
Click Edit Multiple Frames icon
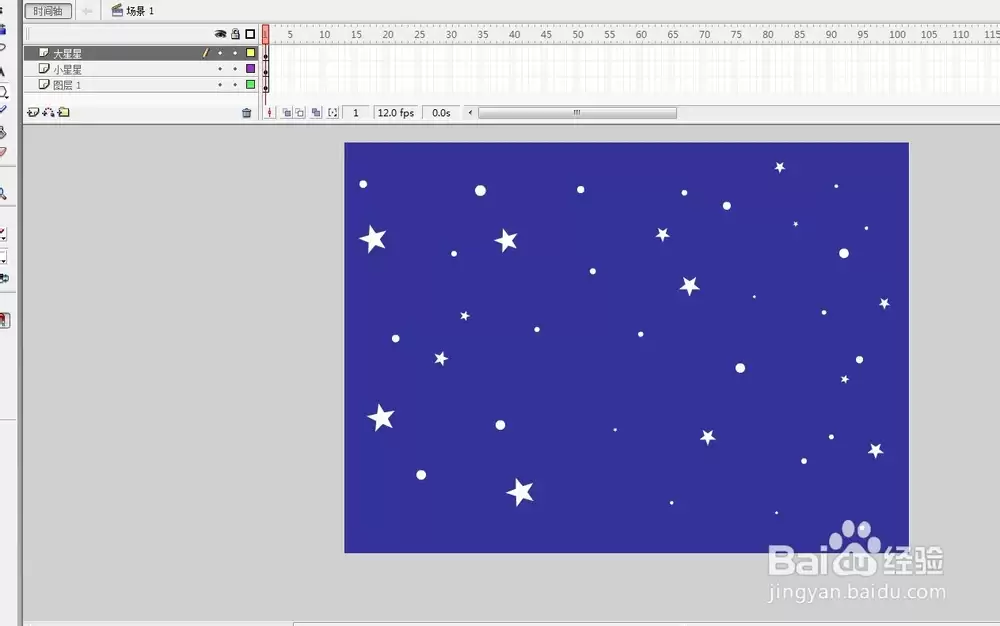316,113
